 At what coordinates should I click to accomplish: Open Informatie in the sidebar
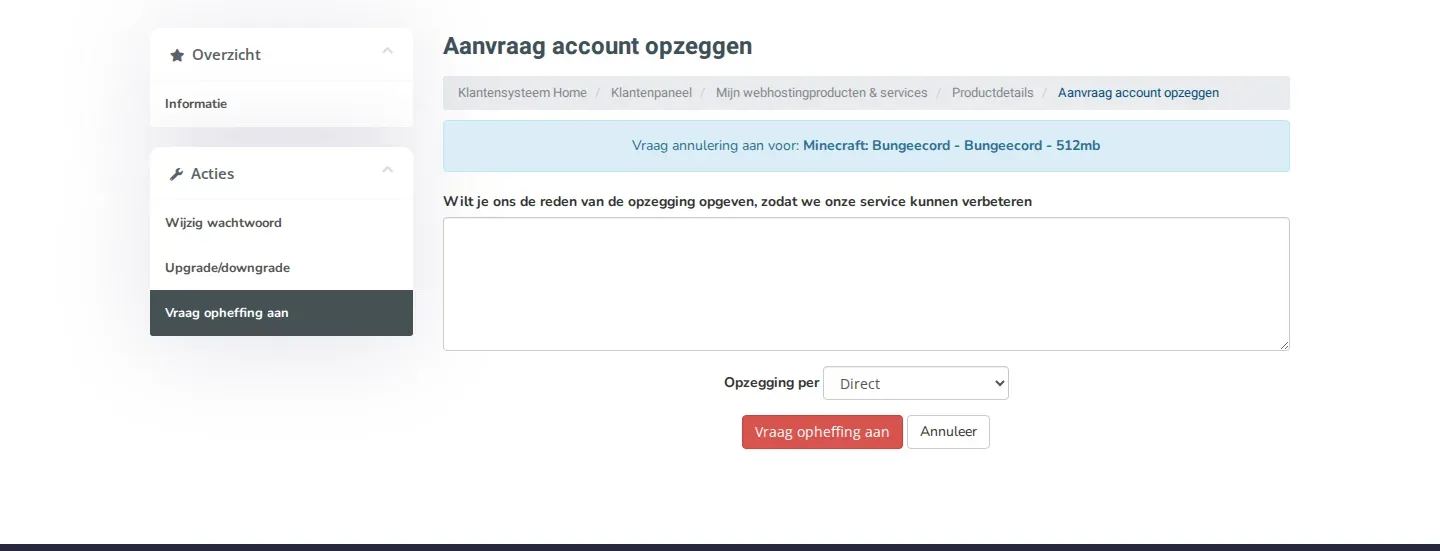point(281,104)
